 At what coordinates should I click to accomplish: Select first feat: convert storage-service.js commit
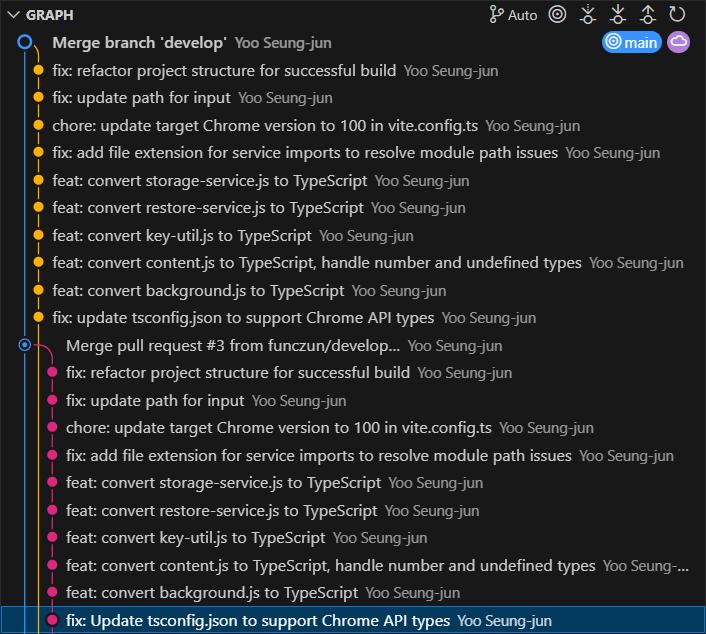coord(353,181)
